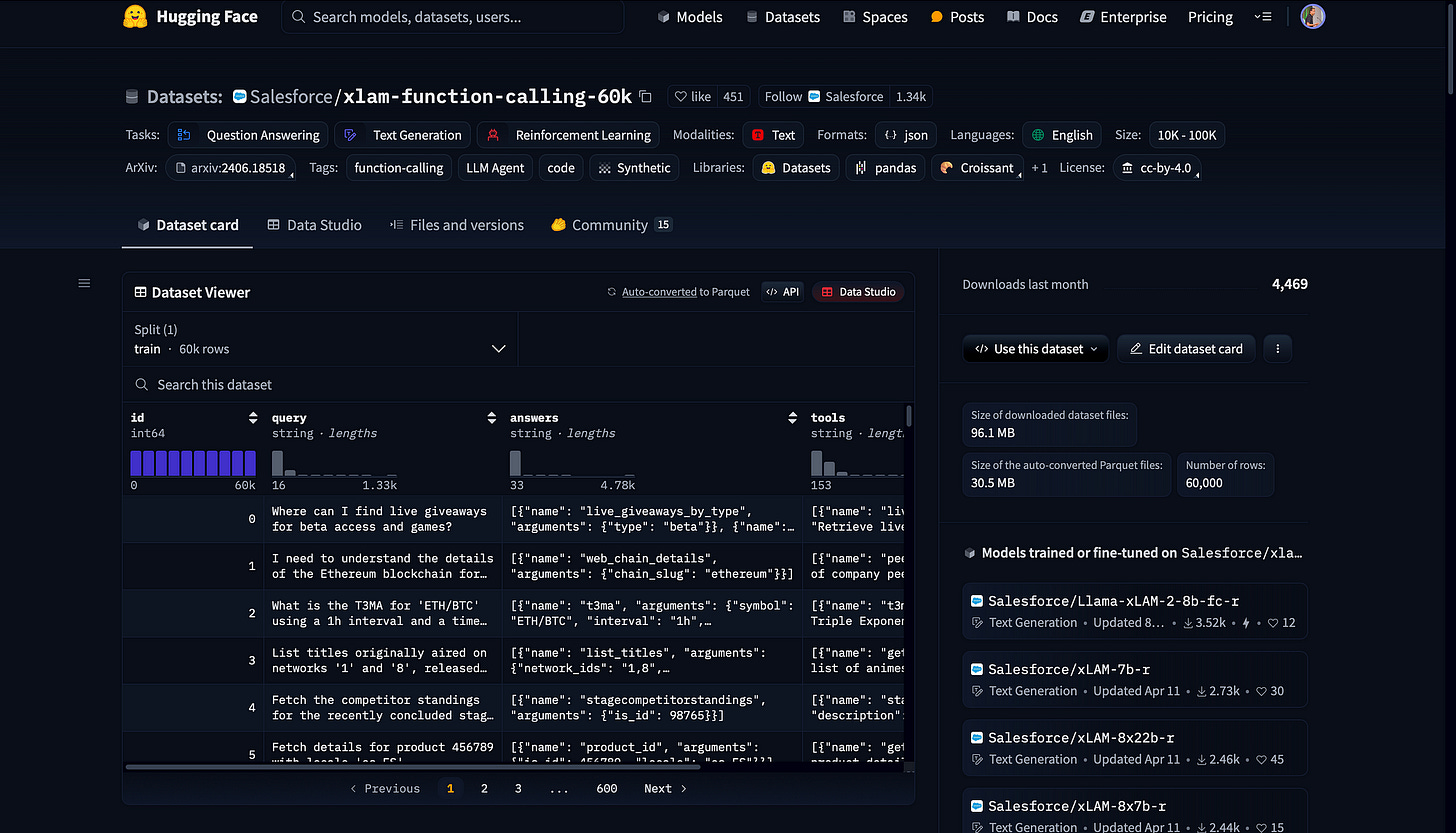Show the +1 more libraries
1456x833 pixels.
pos(1040,168)
